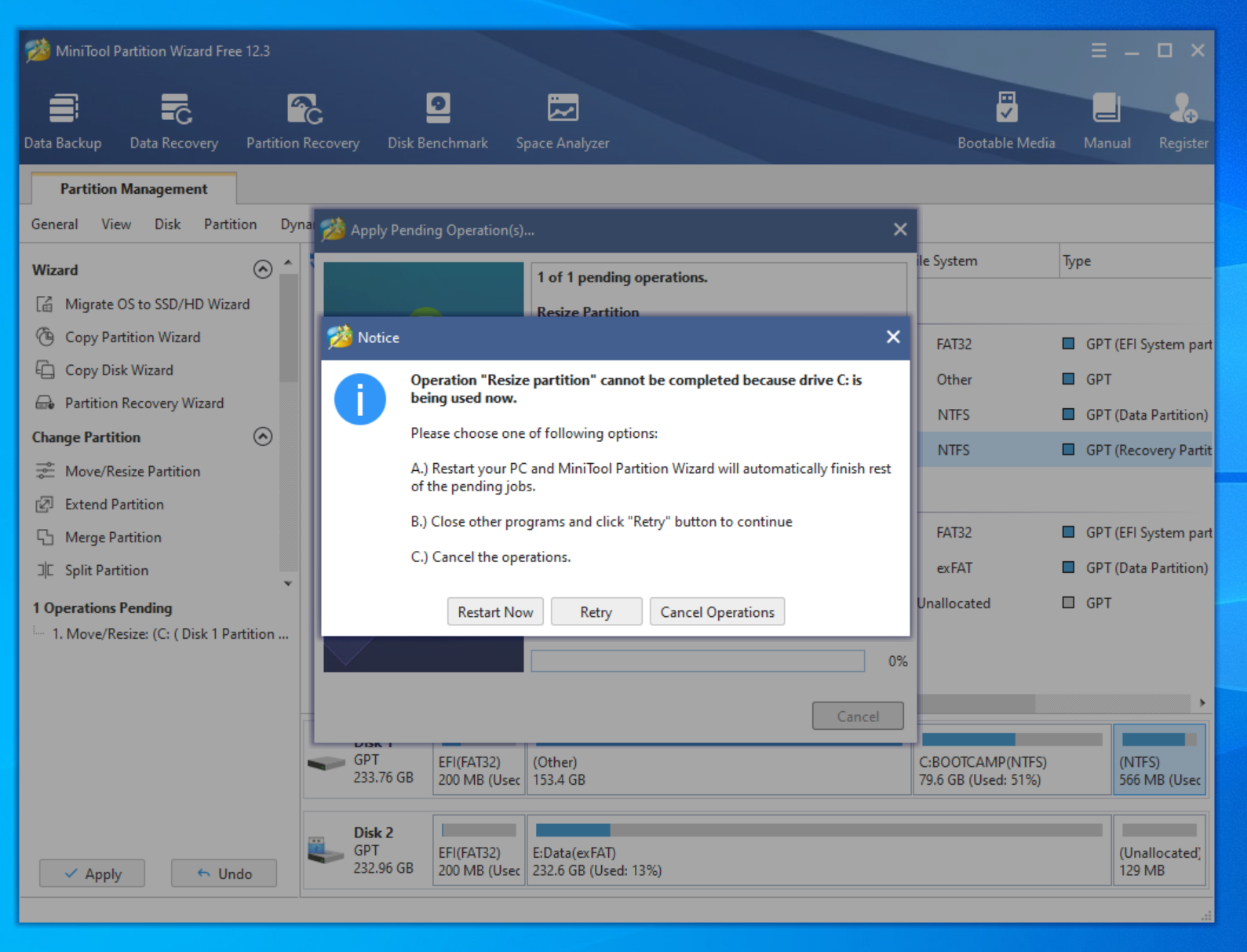Select Move/Resize Partition action
The width and height of the screenshot is (1247, 952).
coord(119,471)
